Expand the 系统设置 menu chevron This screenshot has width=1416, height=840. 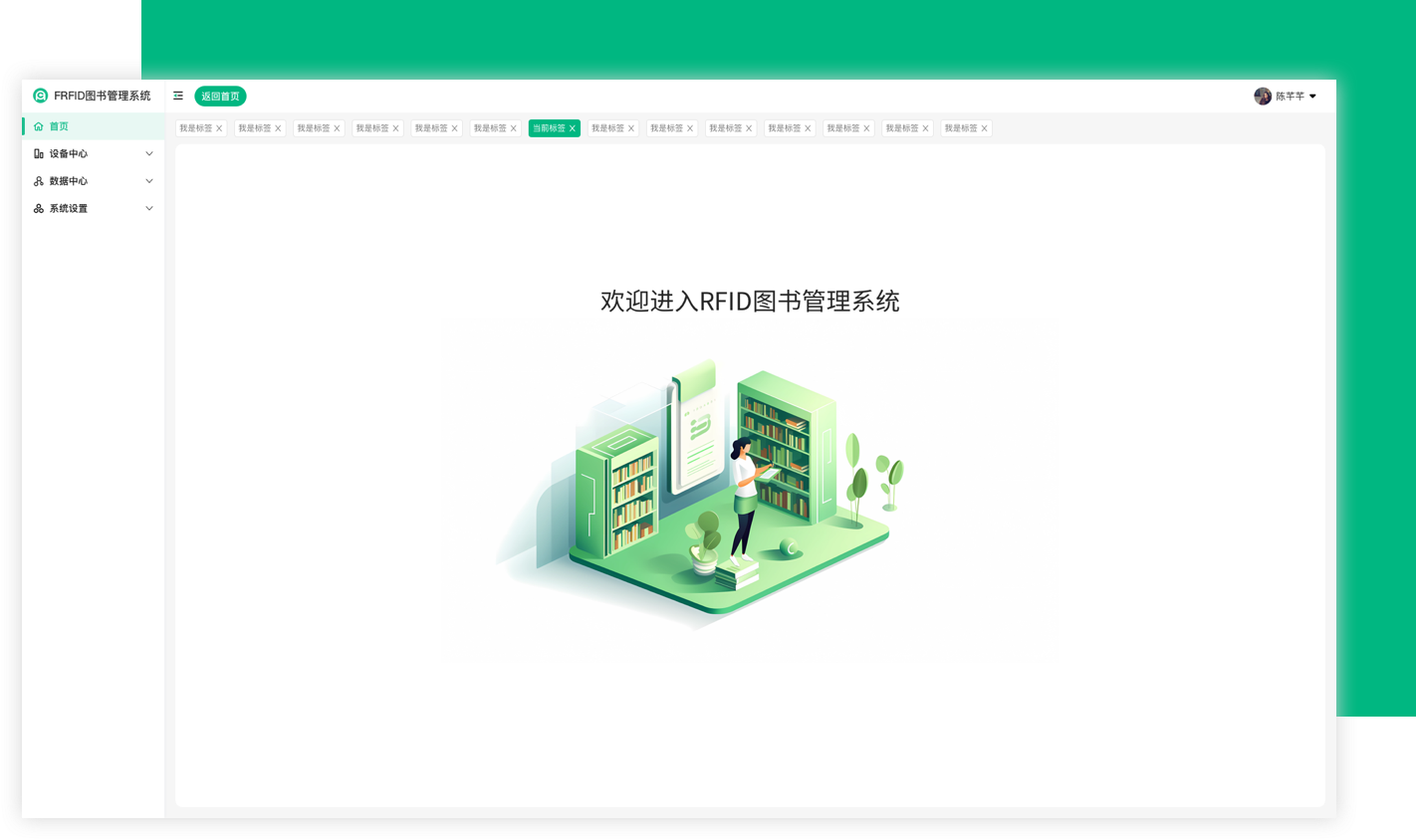(149, 208)
